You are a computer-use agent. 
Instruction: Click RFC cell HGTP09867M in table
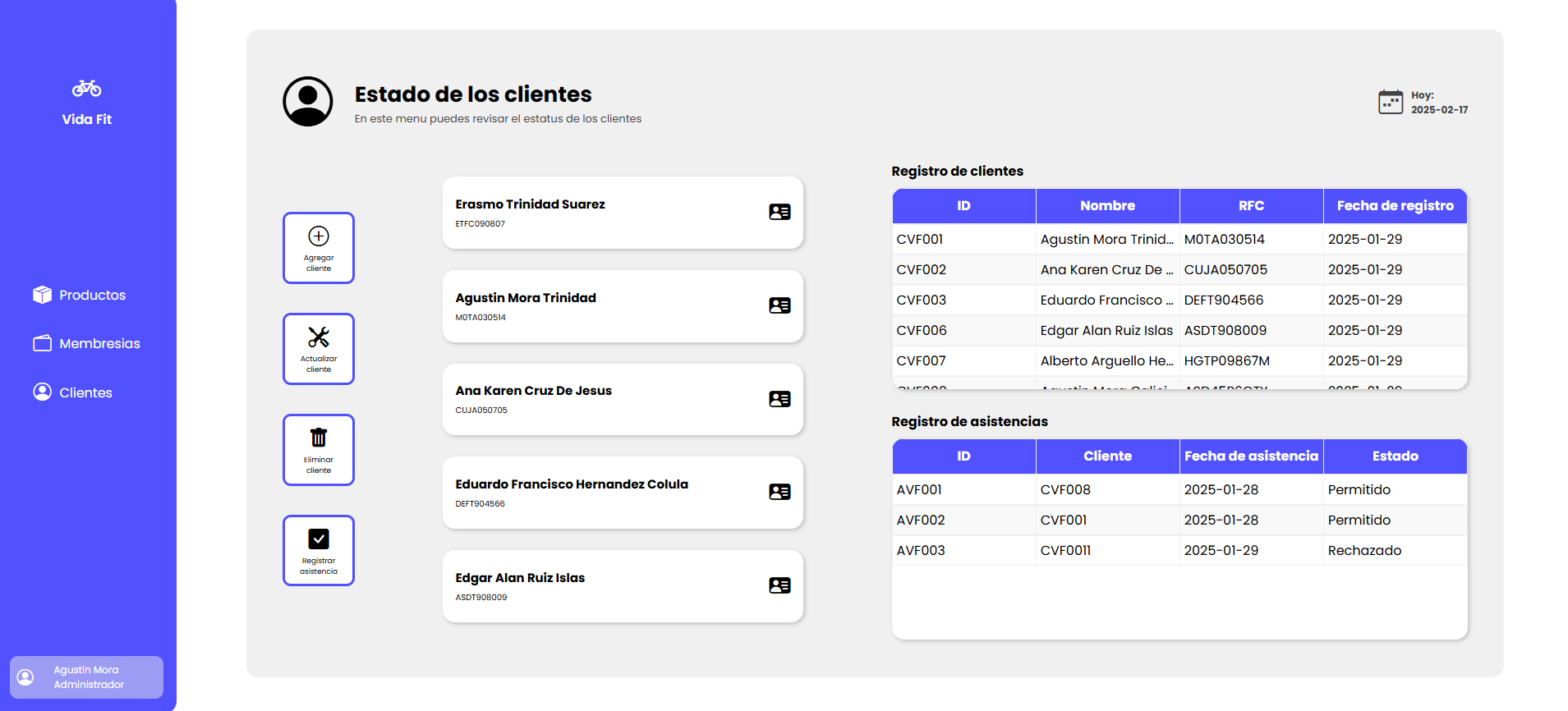tap(1251, 361)
